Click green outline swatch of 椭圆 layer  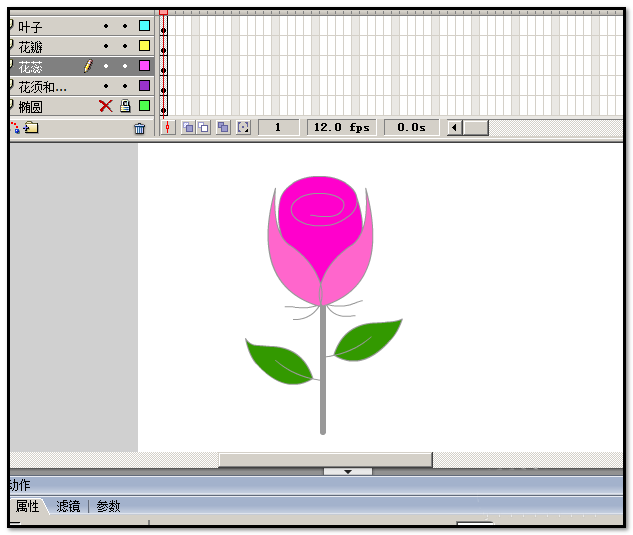click(145, 105)
